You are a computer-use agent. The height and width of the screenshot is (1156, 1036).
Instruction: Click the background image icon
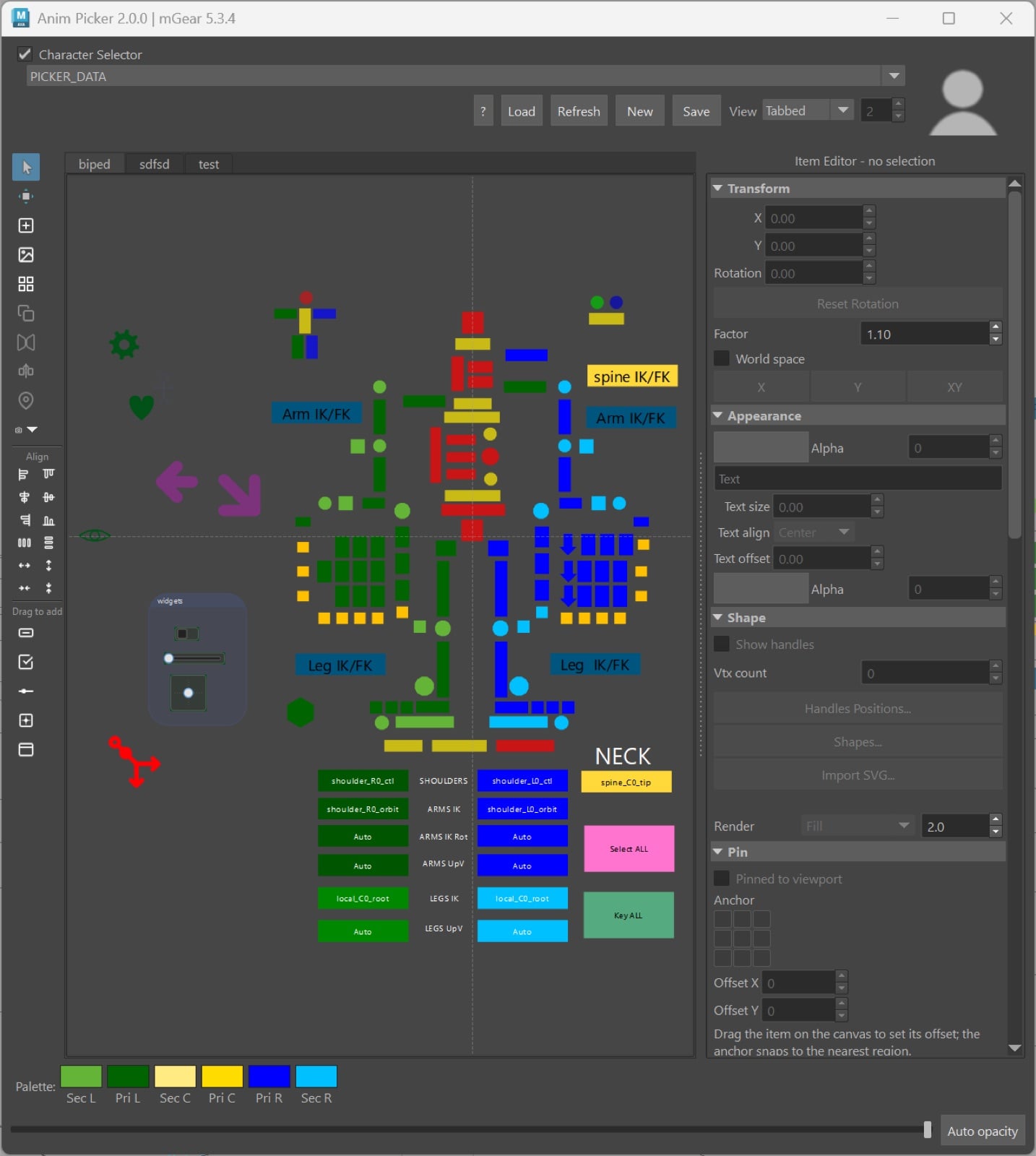(26, 255)
